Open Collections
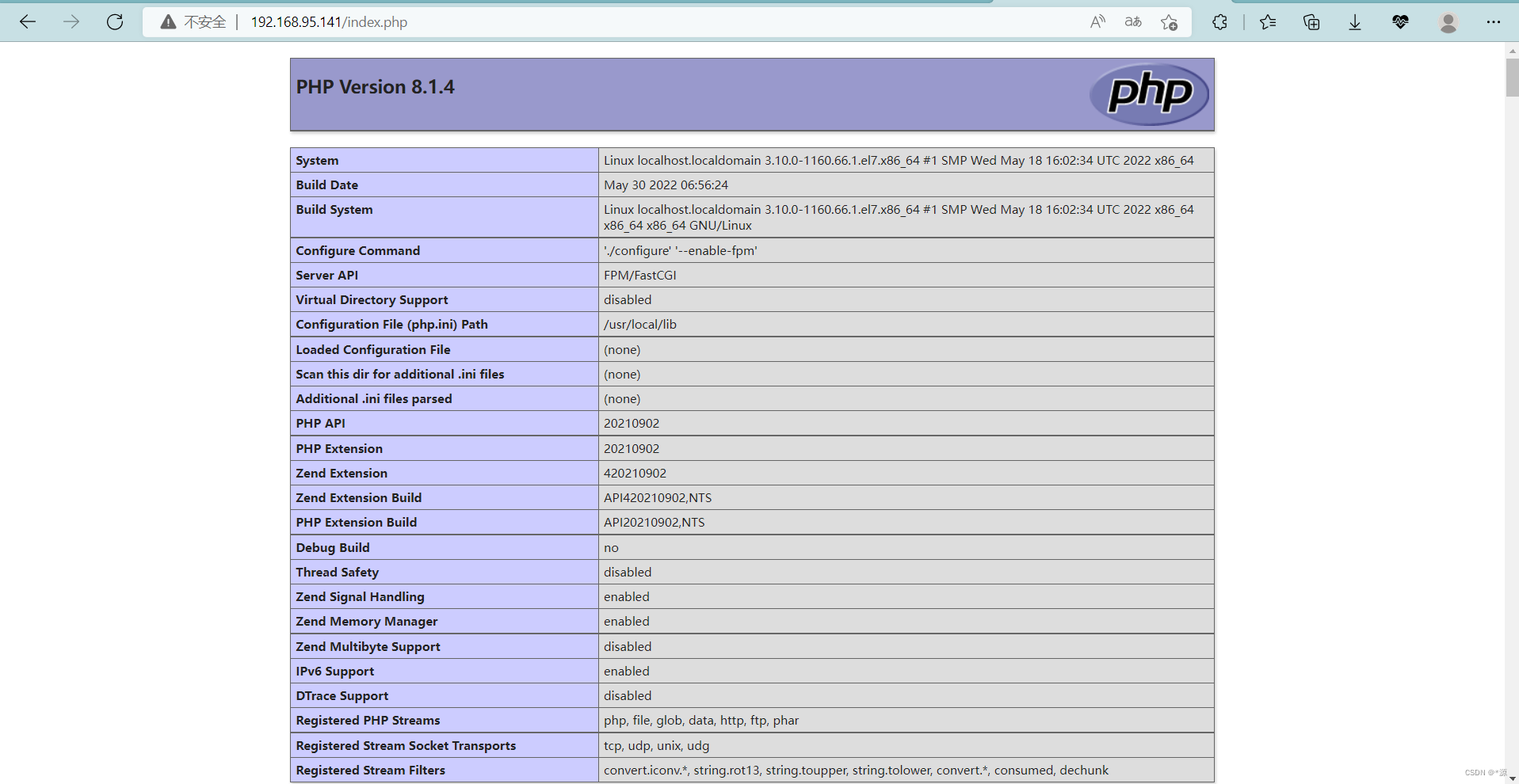 (x=1311, y=22)
